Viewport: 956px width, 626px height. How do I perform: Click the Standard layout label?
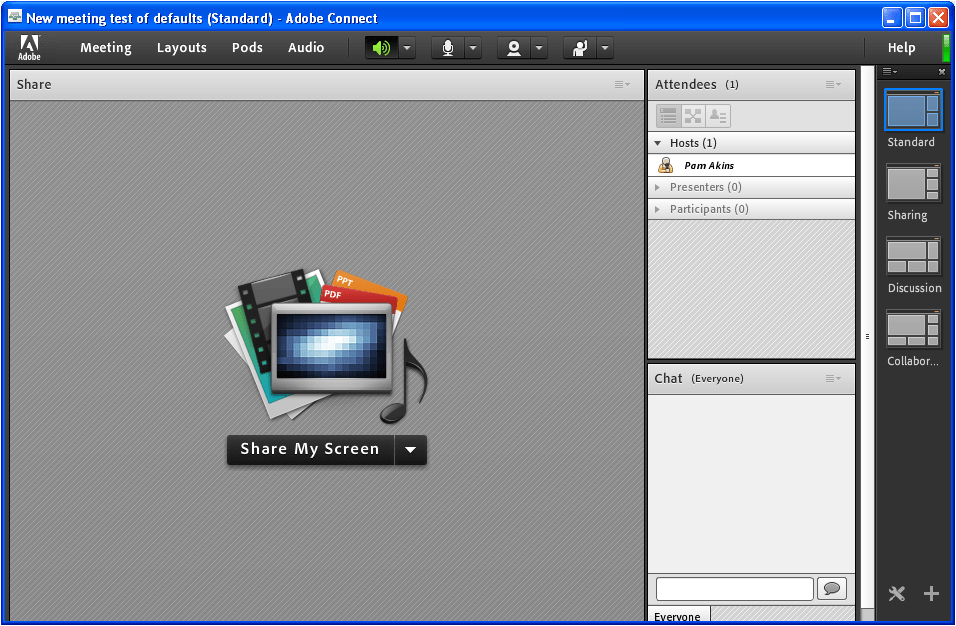tap(911, 142)
